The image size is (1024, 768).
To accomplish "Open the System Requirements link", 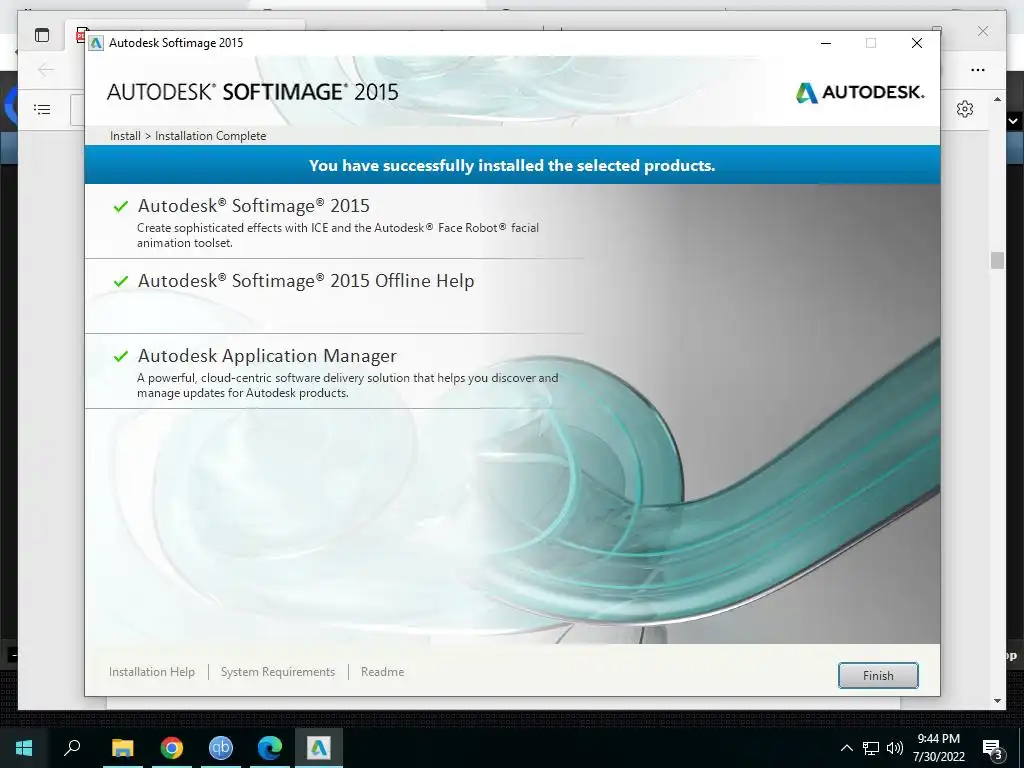I will coord(278,671).
